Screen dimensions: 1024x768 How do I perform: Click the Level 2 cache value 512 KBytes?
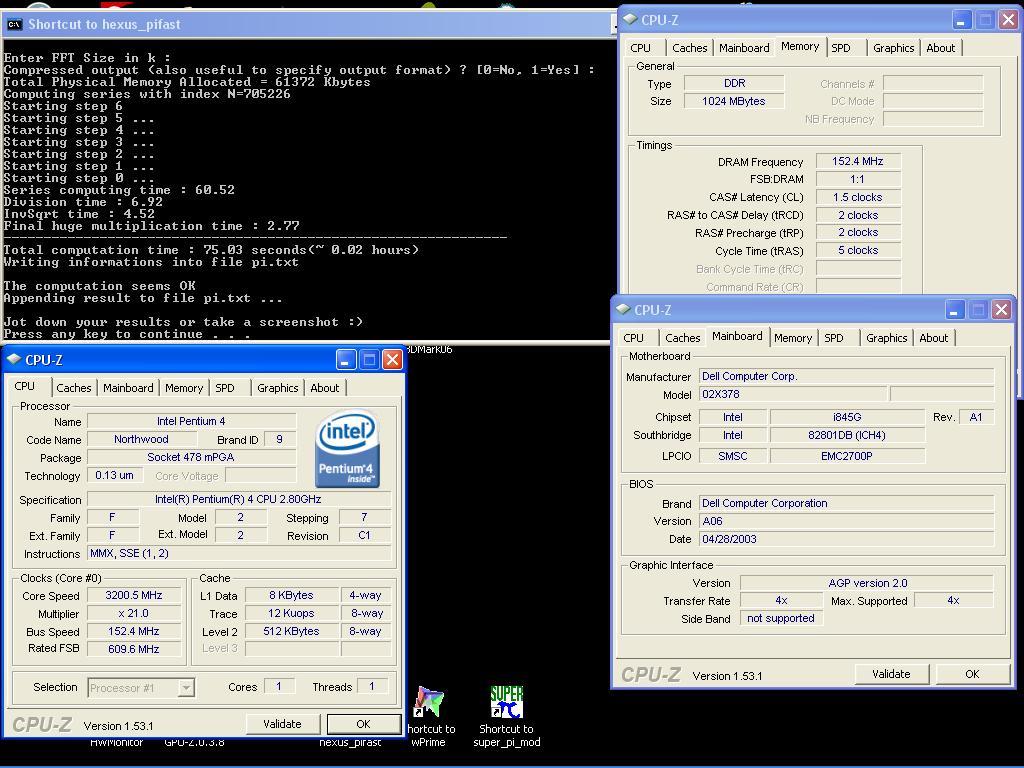pos(291,632)
